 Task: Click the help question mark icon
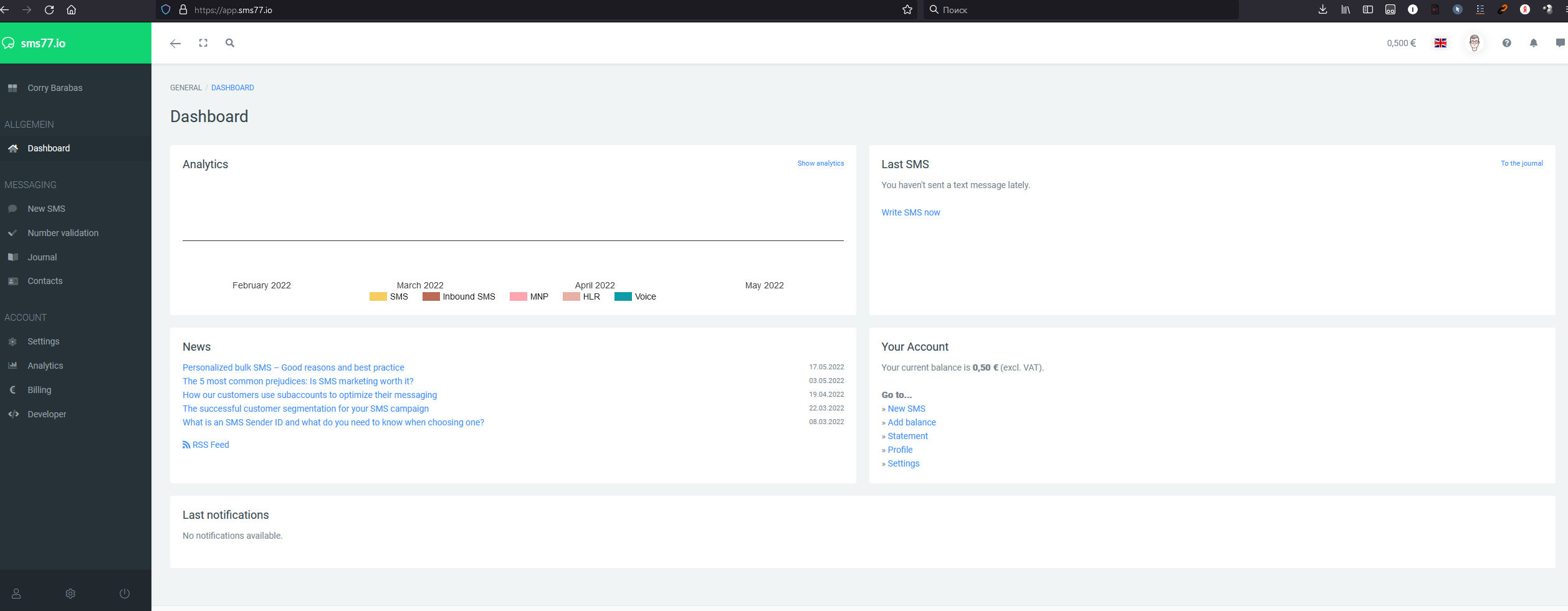[1506, 43]
